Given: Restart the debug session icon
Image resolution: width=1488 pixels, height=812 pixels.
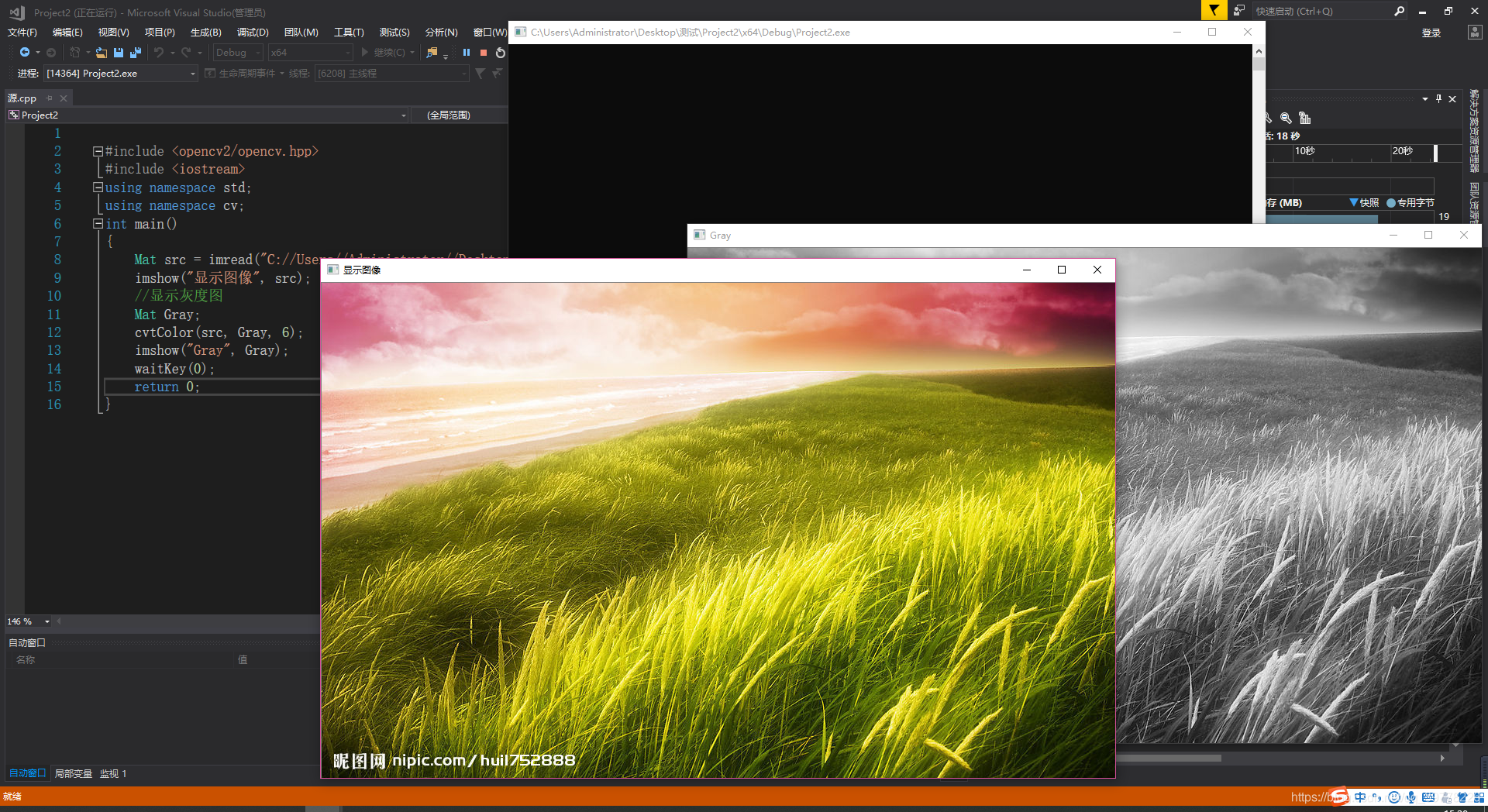Looking at the screenshot, I should (501, 52).
